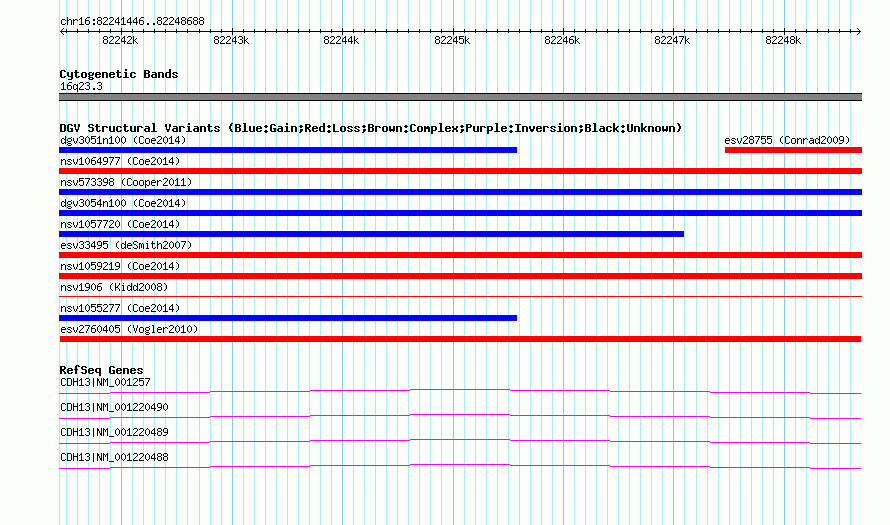The height and width of the screenshot is (525, 890).
Task: Click the RefSeq Genes track title
Action: [x=101, y=370]
